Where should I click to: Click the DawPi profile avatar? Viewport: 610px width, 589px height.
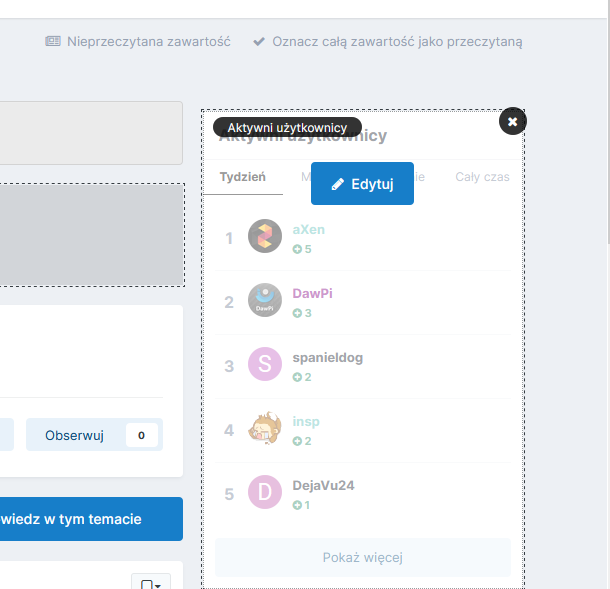(x=265, y=301)
